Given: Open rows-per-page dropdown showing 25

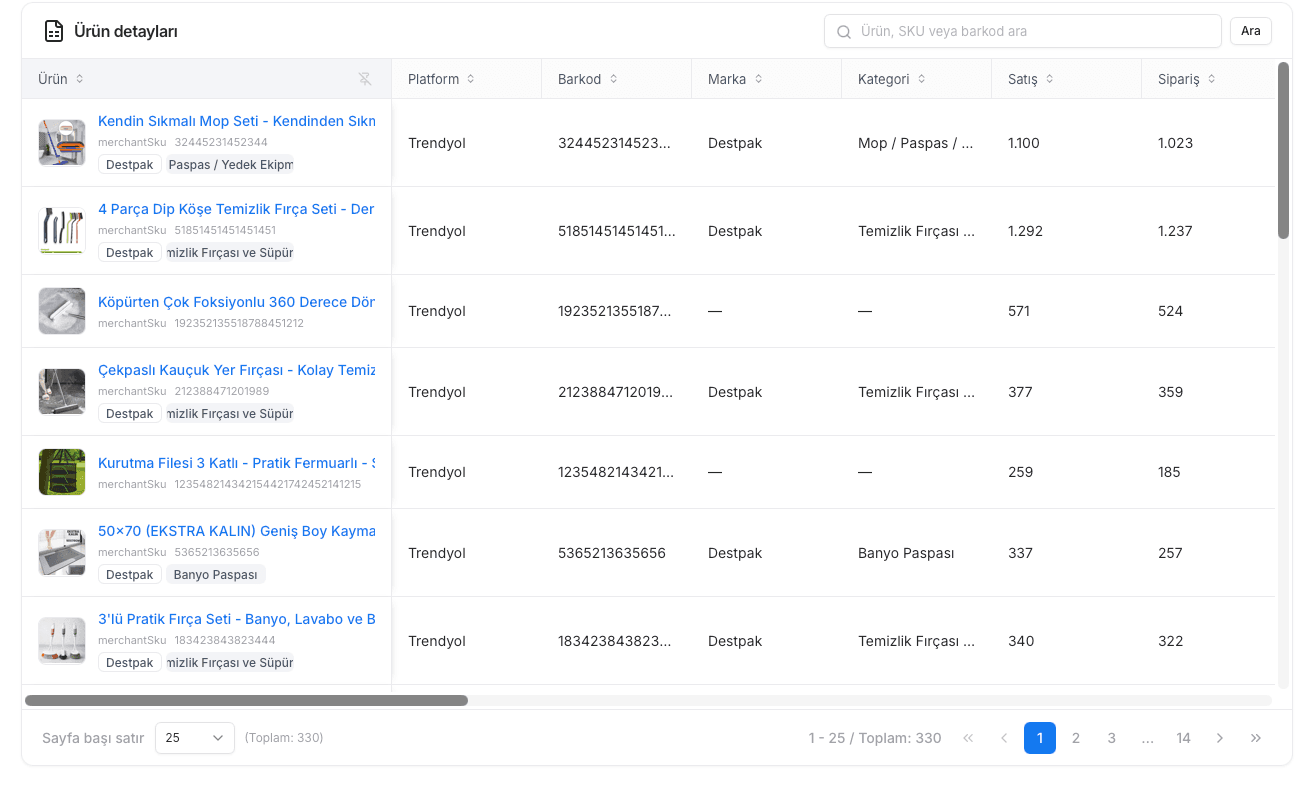Looking at the screenshot, I should pos(195,738).
